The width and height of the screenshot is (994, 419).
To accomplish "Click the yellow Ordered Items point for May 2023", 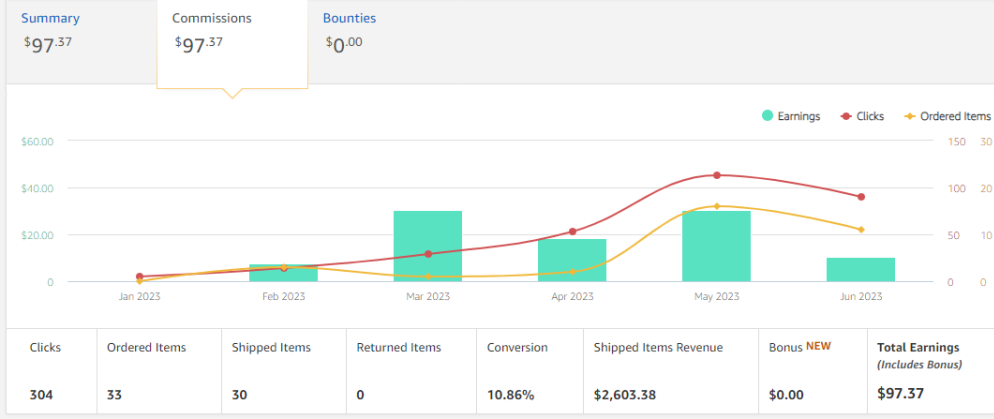I will (716, 206).
